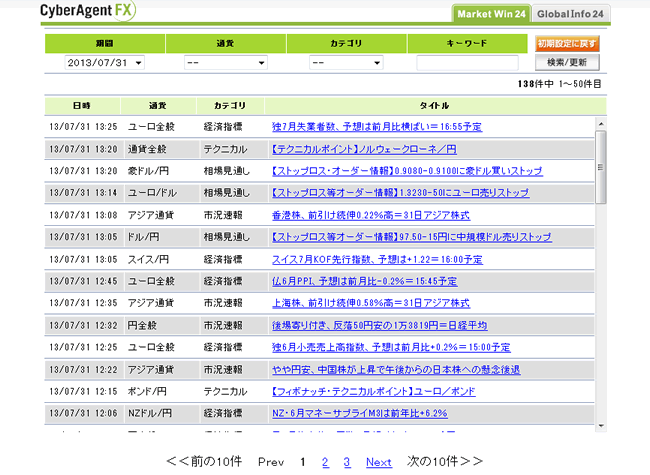Image resolution: width=650 pixels, height=475 pixels.
Task: Click the 通貨 table column header
Action: 158,106
